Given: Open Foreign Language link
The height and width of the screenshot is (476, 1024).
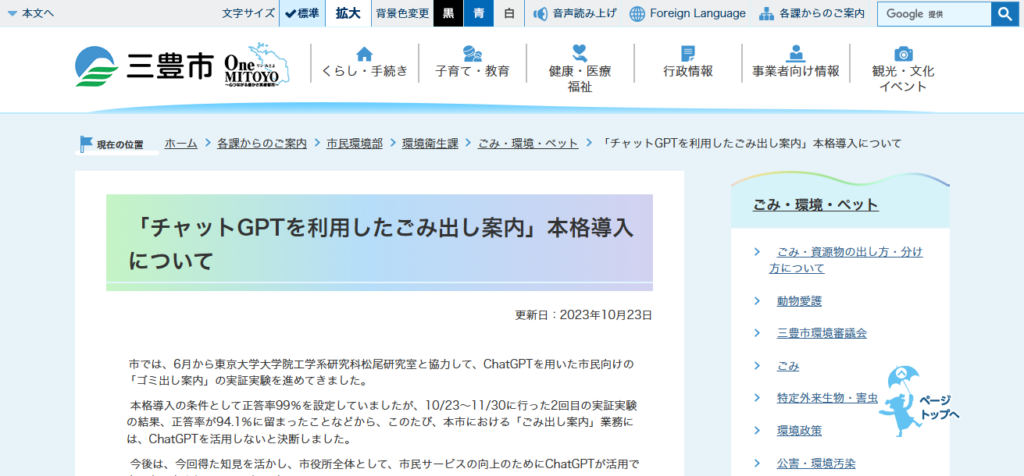Looking at the screenshot, I should pyautogui.click(x=688, y=14).
